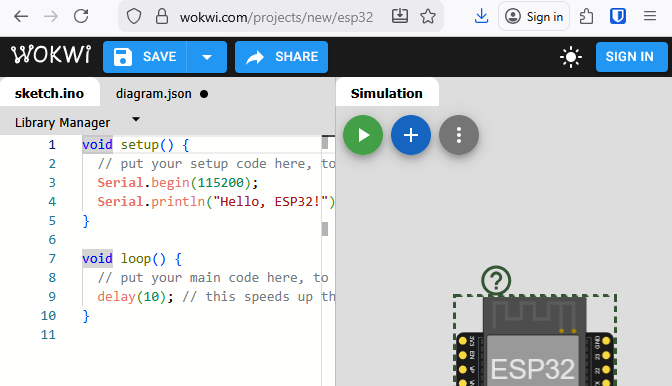Open the browser hamburger menu
Image resolution: width=672 pixels, height=386 pixels.
coord(650,17)
